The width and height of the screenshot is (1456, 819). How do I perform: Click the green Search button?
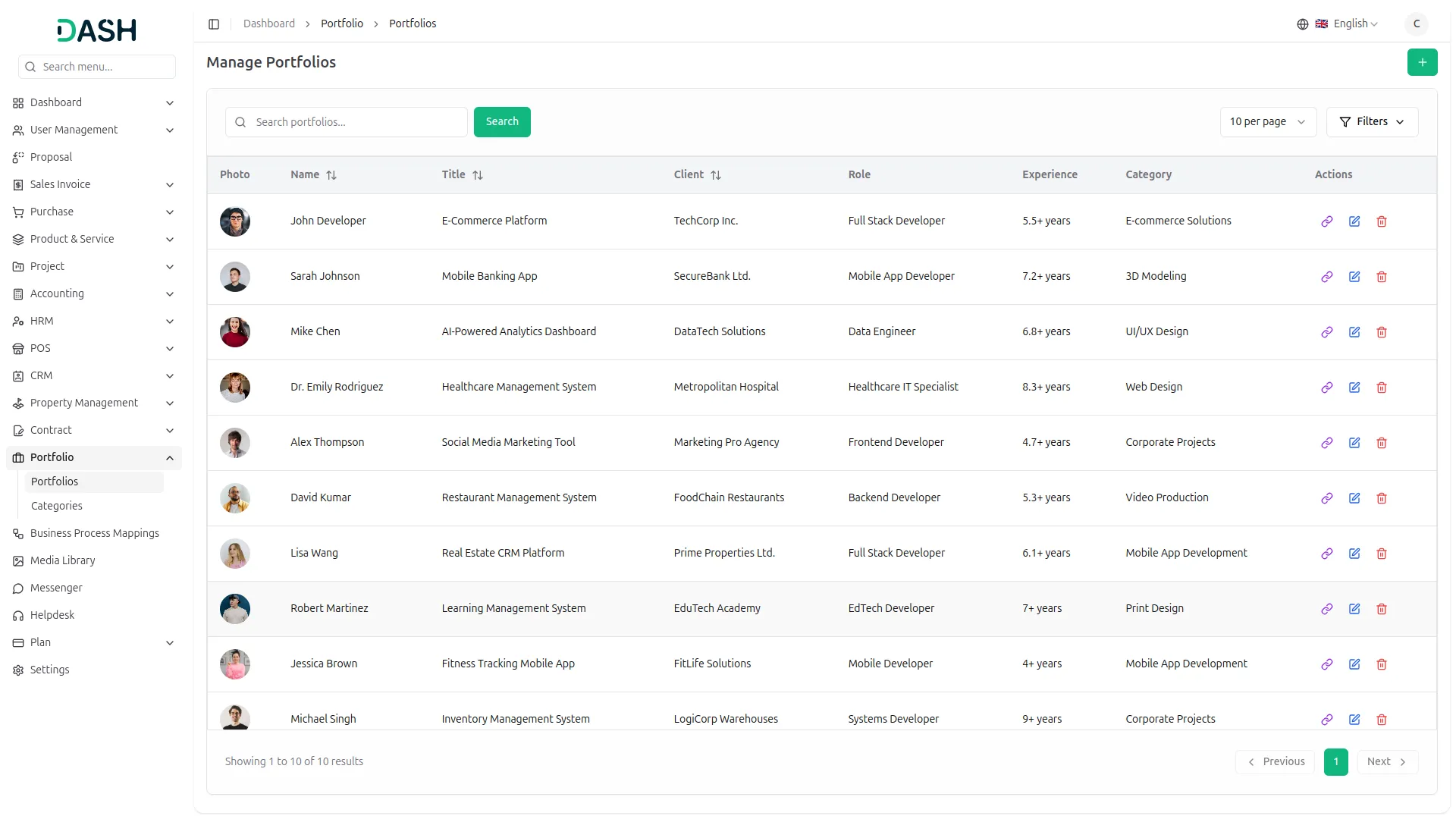[x=501, y=122]
